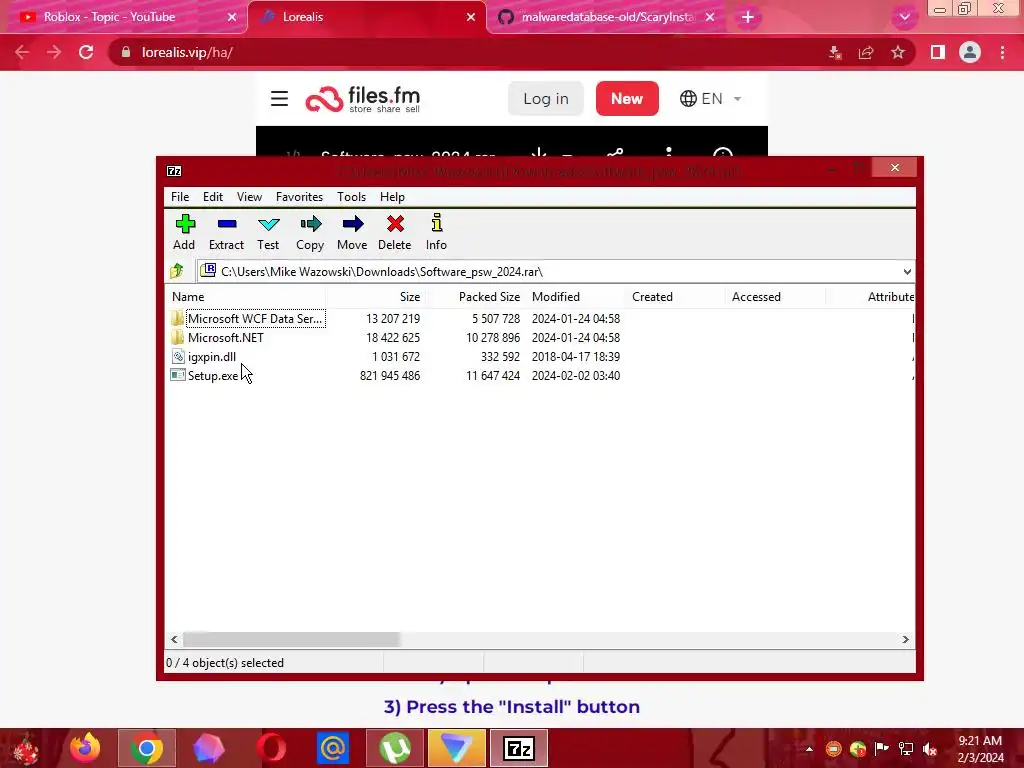Show hidden system tray icons
This screenshot has width=1024, height=768.
(809, 749)
